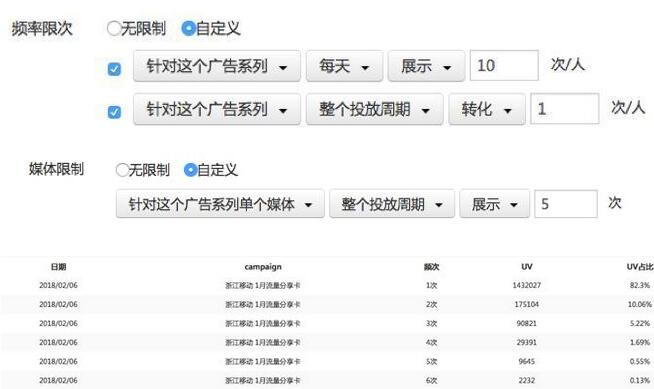Click the 频率限次 section label
The width and height of the screenshot is (654, 389).
(x=42, y=29)
